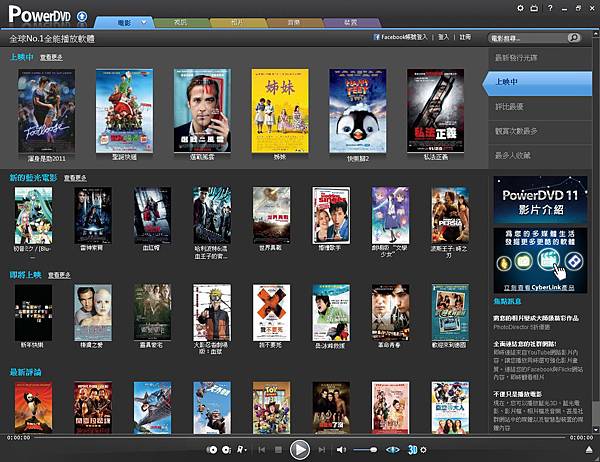
Task: Open the yellow 姊妹 movie poster
Action: pos(280,111)
